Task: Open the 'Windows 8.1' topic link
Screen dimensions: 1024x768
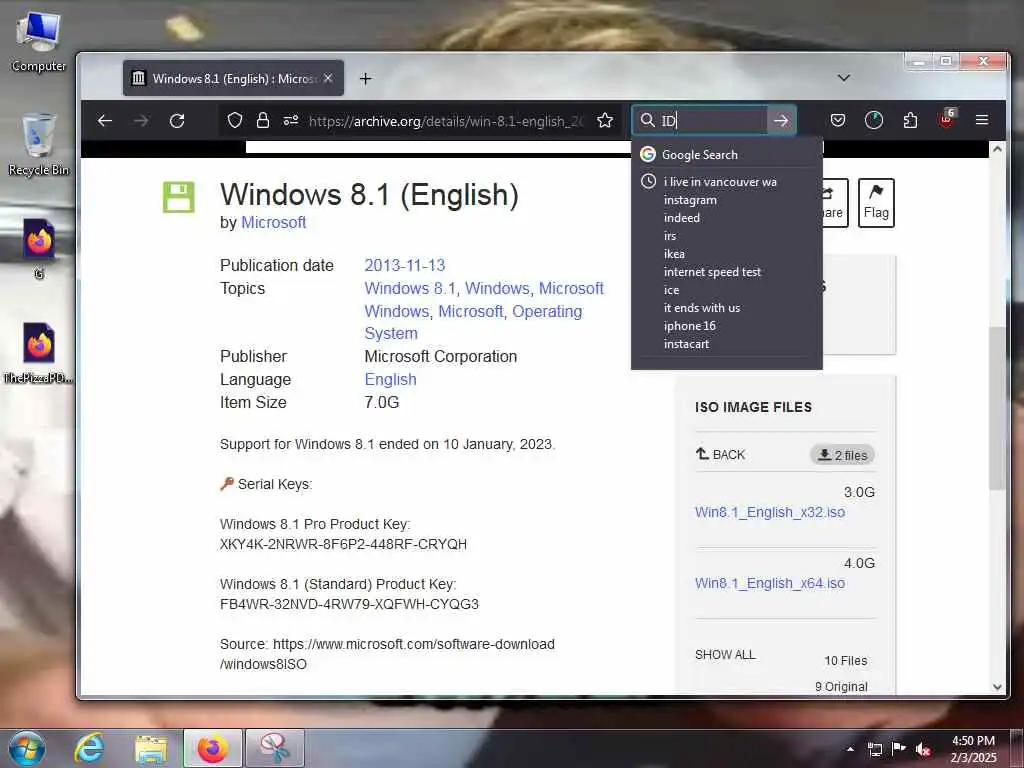Action: tap(410, 289)
